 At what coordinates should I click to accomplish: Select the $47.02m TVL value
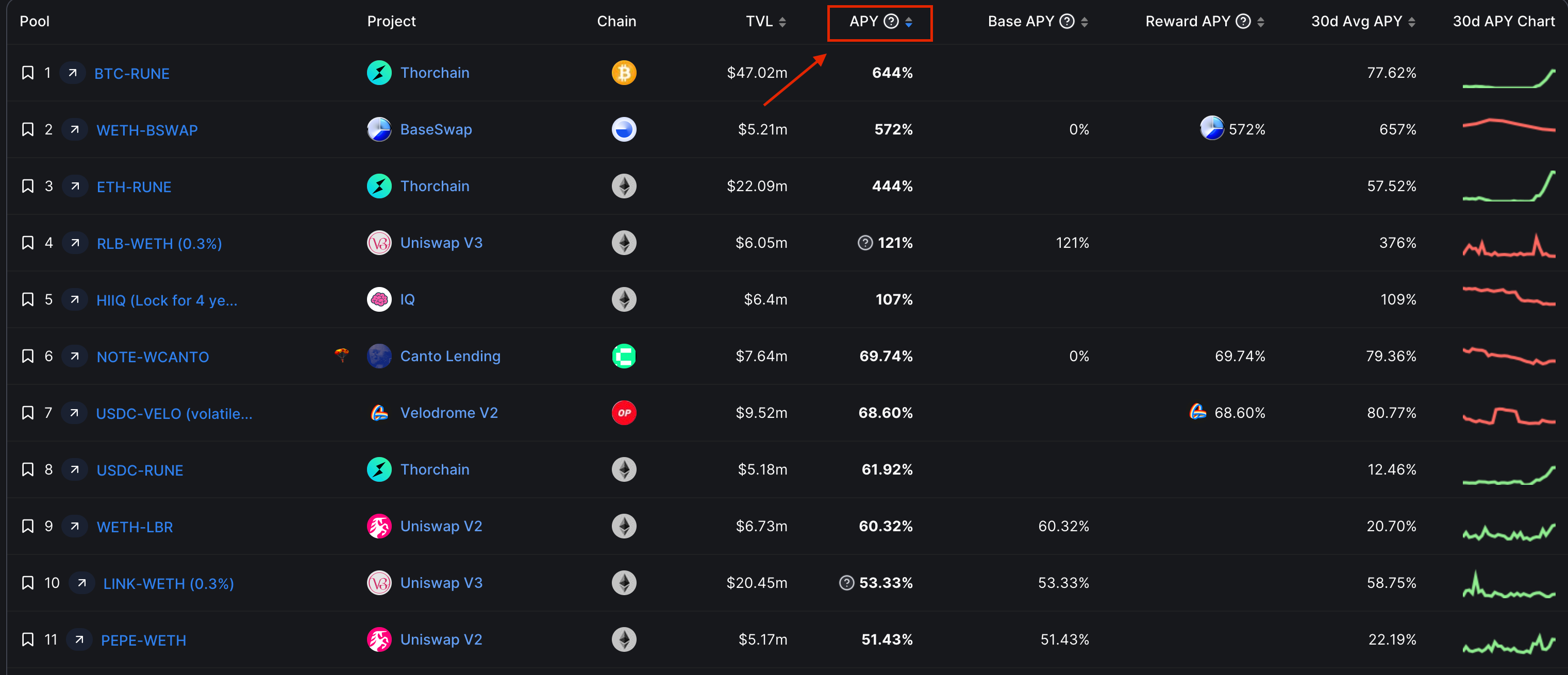757,73
